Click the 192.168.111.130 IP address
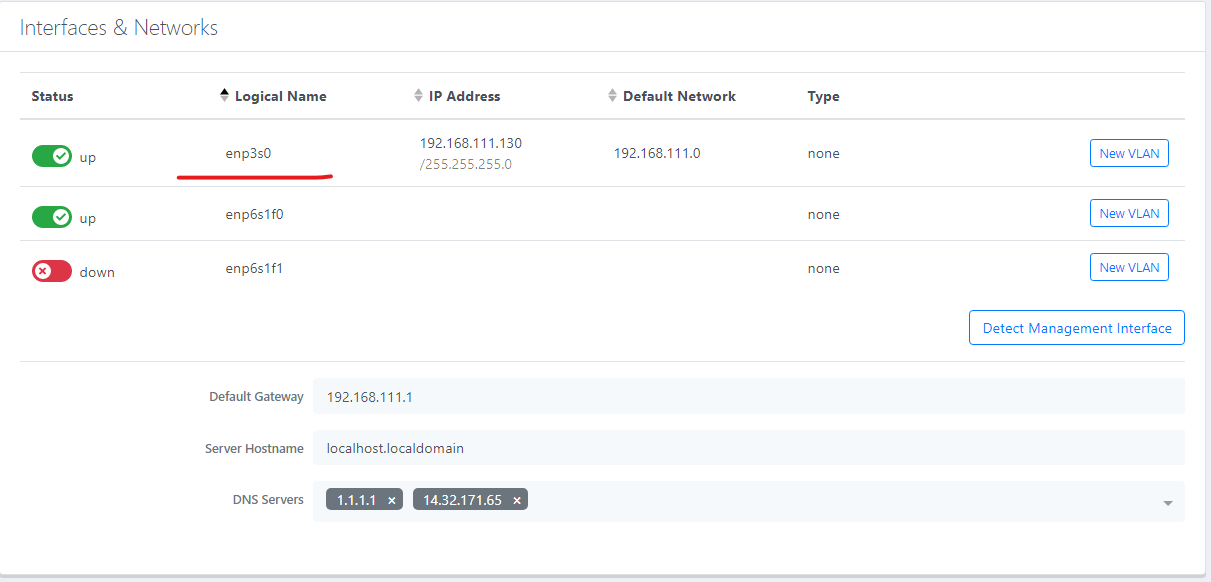Image resolution: width=1211 pixels, height=582 pixels. pos(470,143)
